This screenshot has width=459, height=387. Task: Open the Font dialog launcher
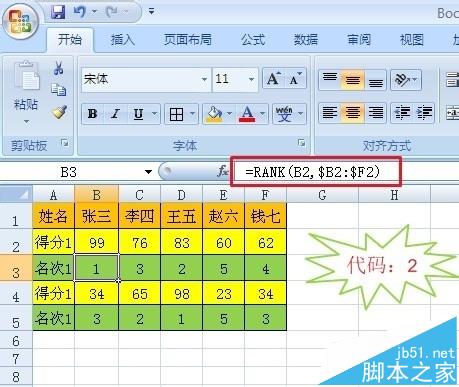pyautogui.click(x=301, y=143)
